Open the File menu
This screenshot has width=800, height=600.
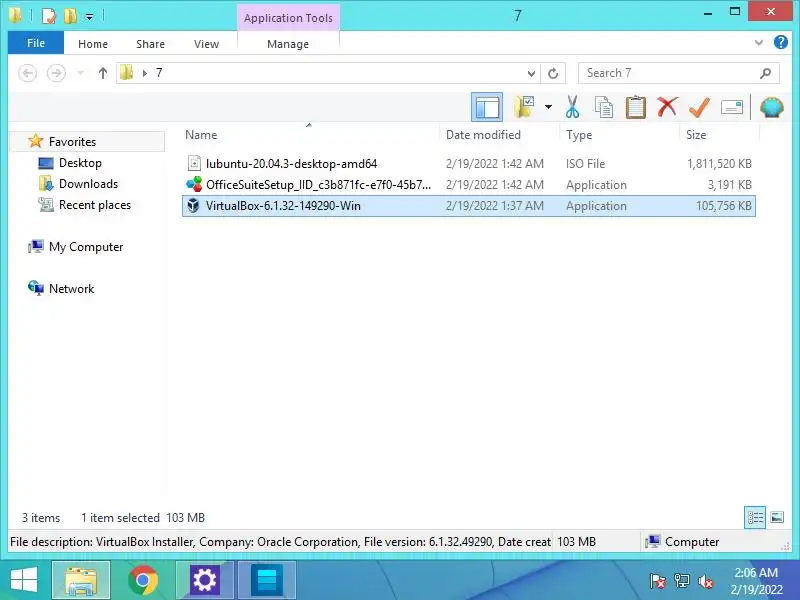click(36, 43)
